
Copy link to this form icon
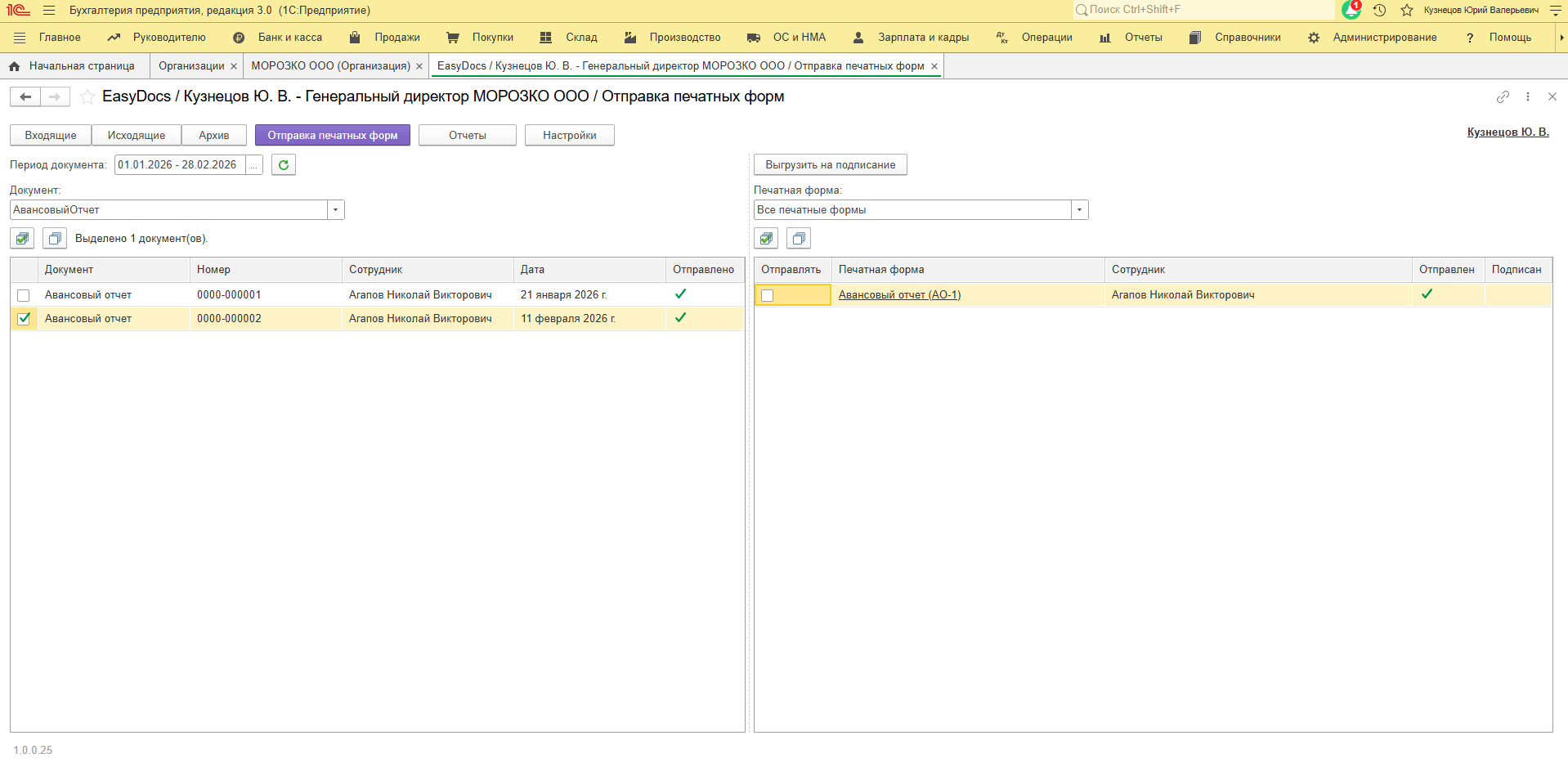click(x=1503, y=96)
